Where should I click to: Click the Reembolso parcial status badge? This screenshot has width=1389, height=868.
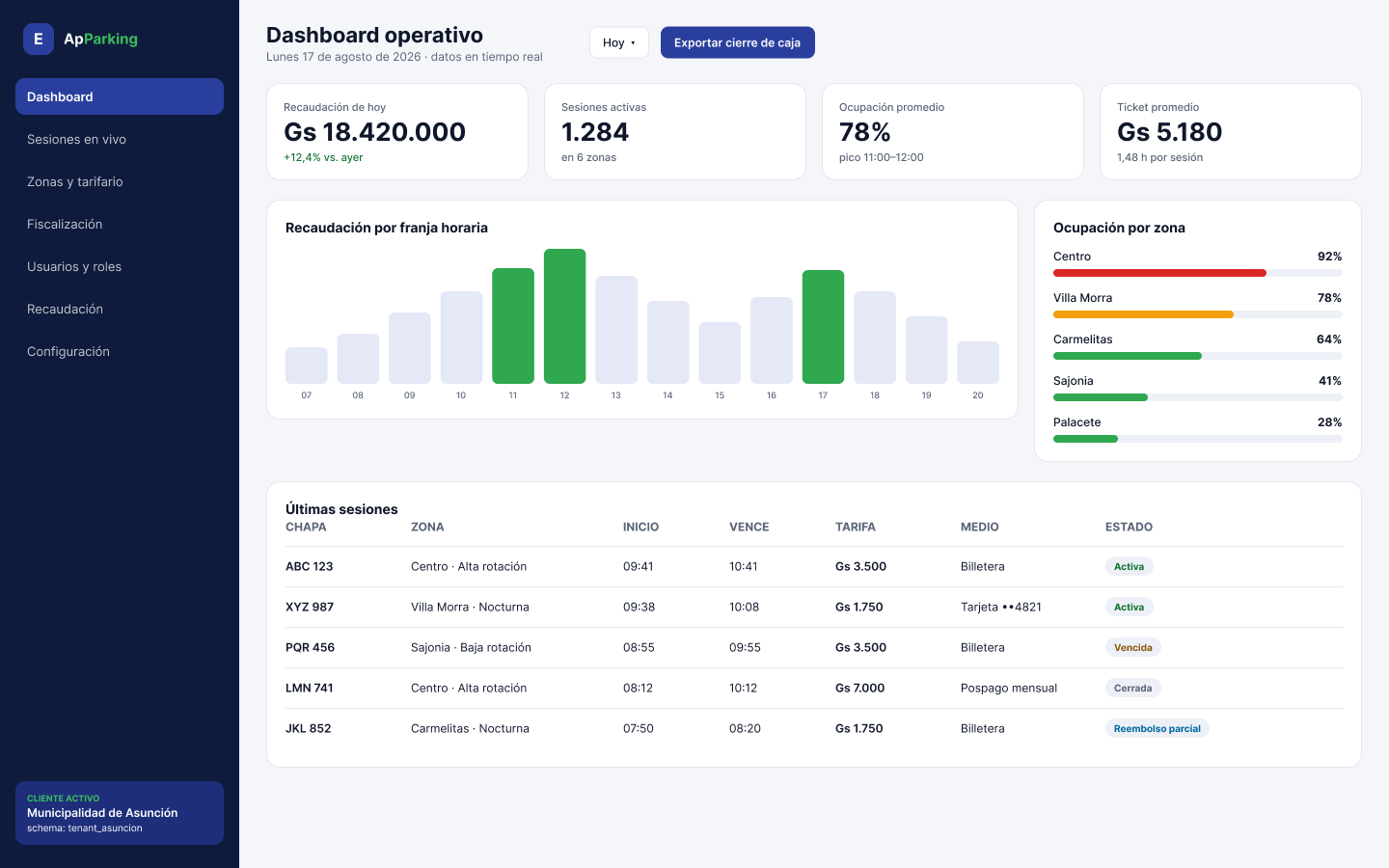(1157, 729)
